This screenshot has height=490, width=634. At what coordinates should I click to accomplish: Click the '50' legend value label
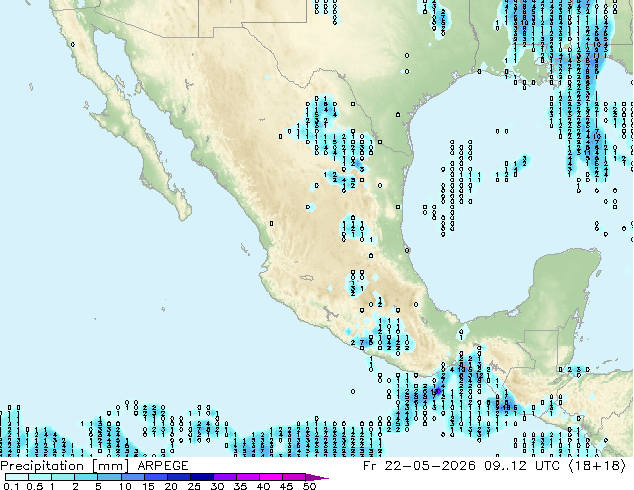point(310,486)
